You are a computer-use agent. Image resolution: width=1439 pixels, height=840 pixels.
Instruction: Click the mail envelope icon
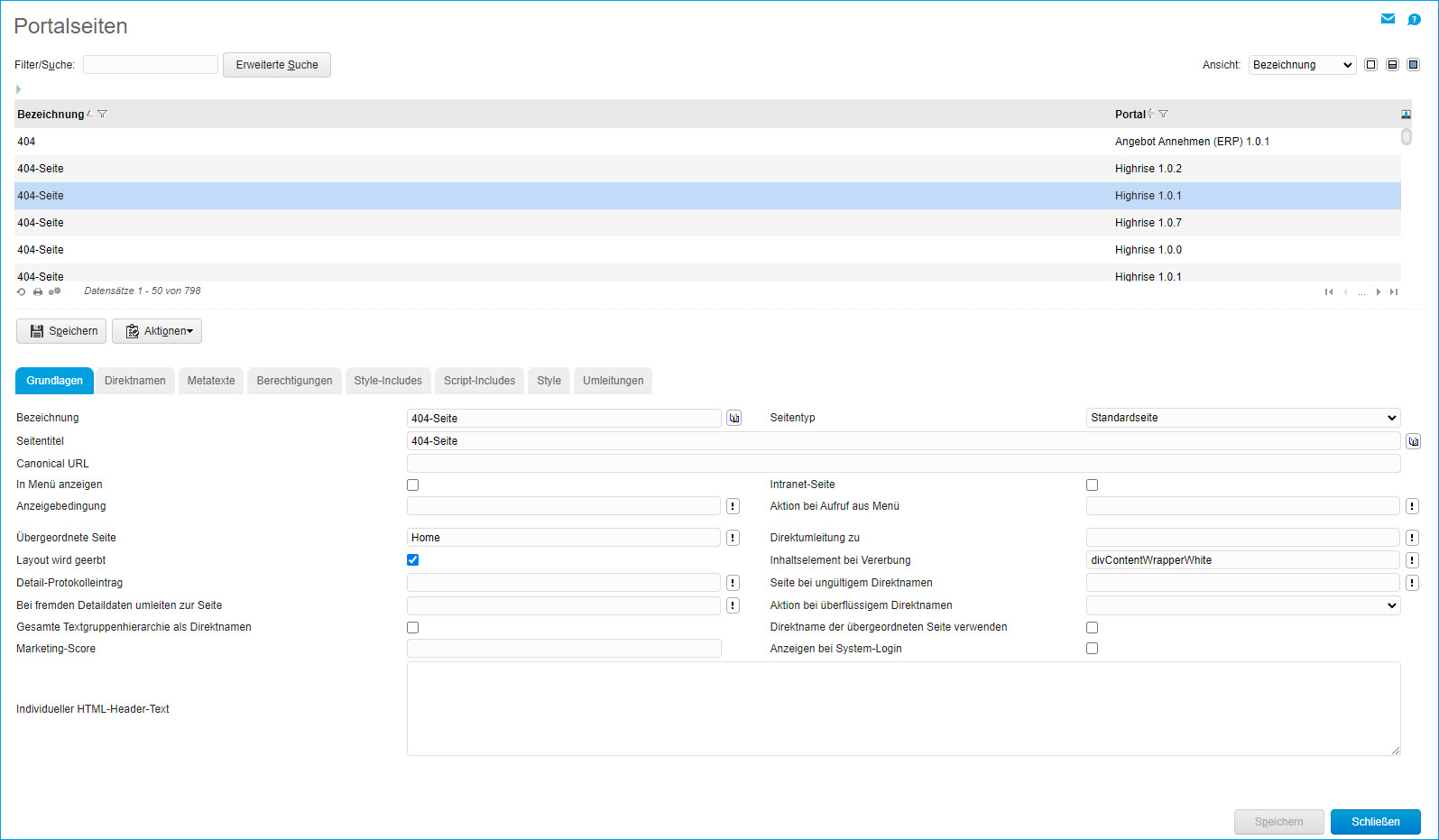click(1388, 19)
